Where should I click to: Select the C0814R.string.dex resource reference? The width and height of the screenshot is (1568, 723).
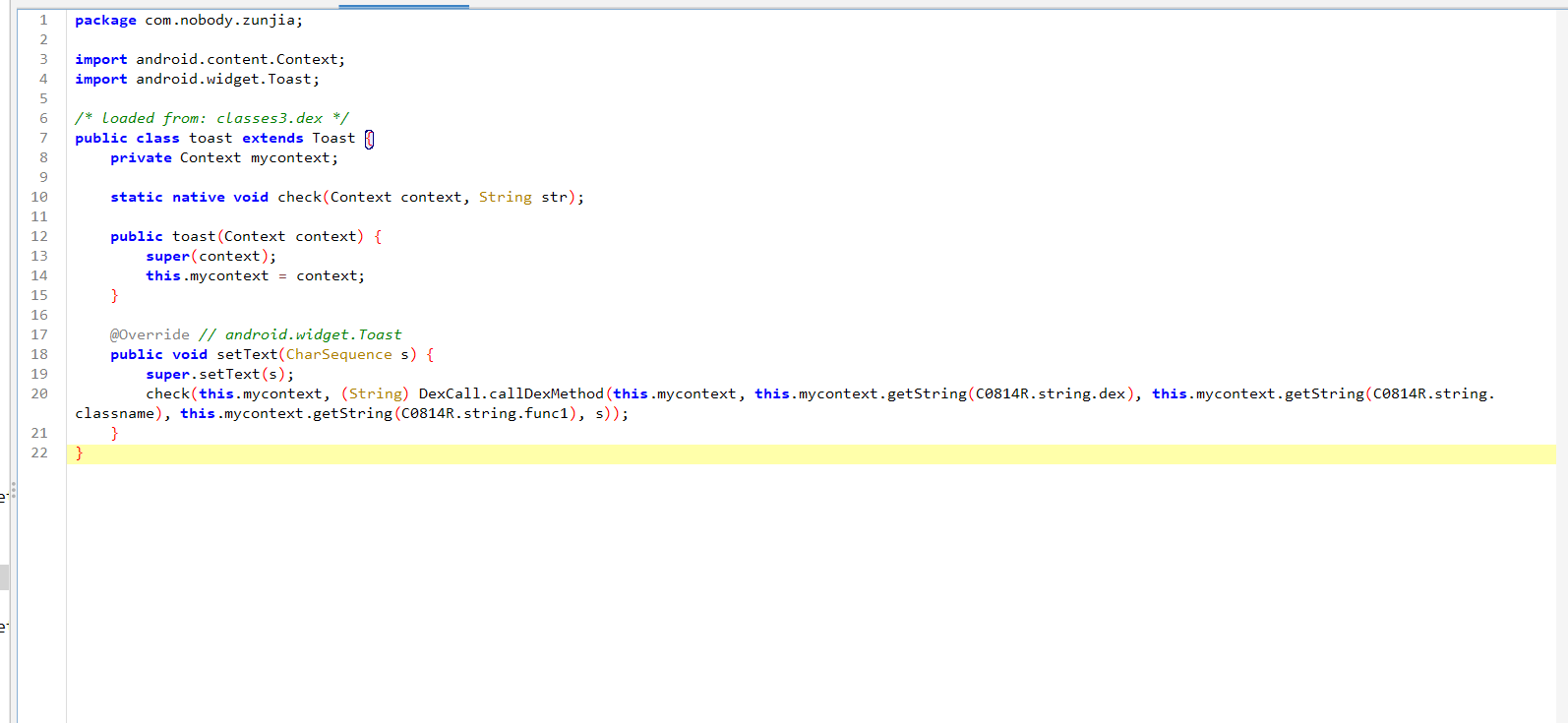point(1051,393)
